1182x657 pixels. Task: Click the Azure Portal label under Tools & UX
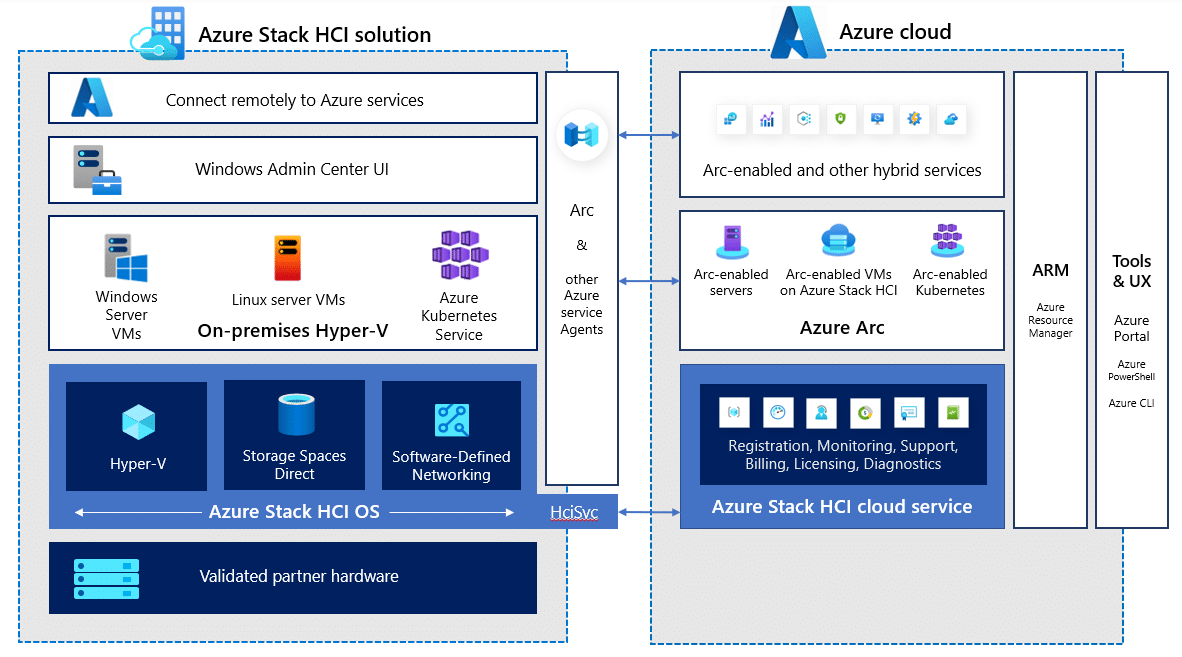click(1132, 328)
